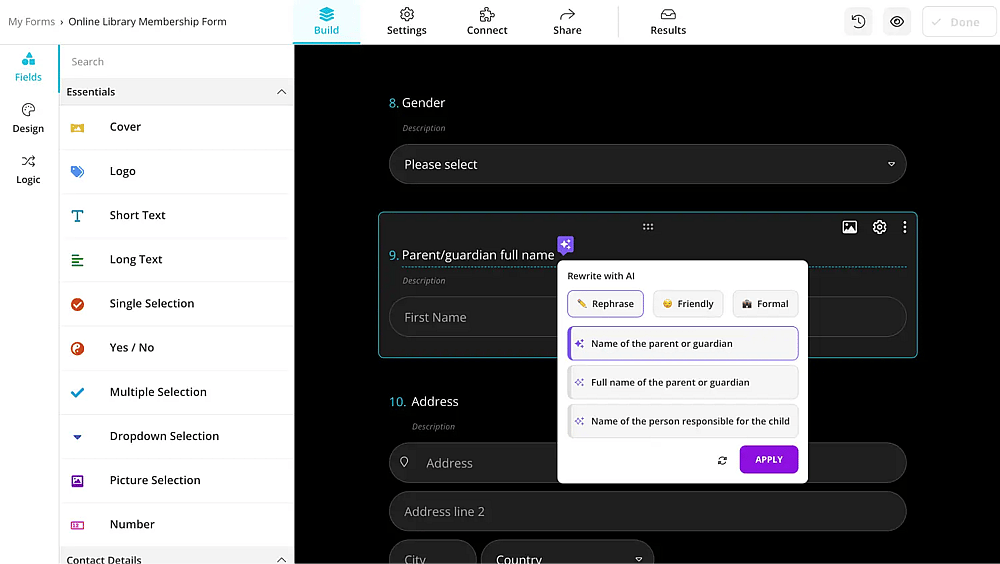Edit the Address question title
This screenshot has height=564, width=1000.
435,401
